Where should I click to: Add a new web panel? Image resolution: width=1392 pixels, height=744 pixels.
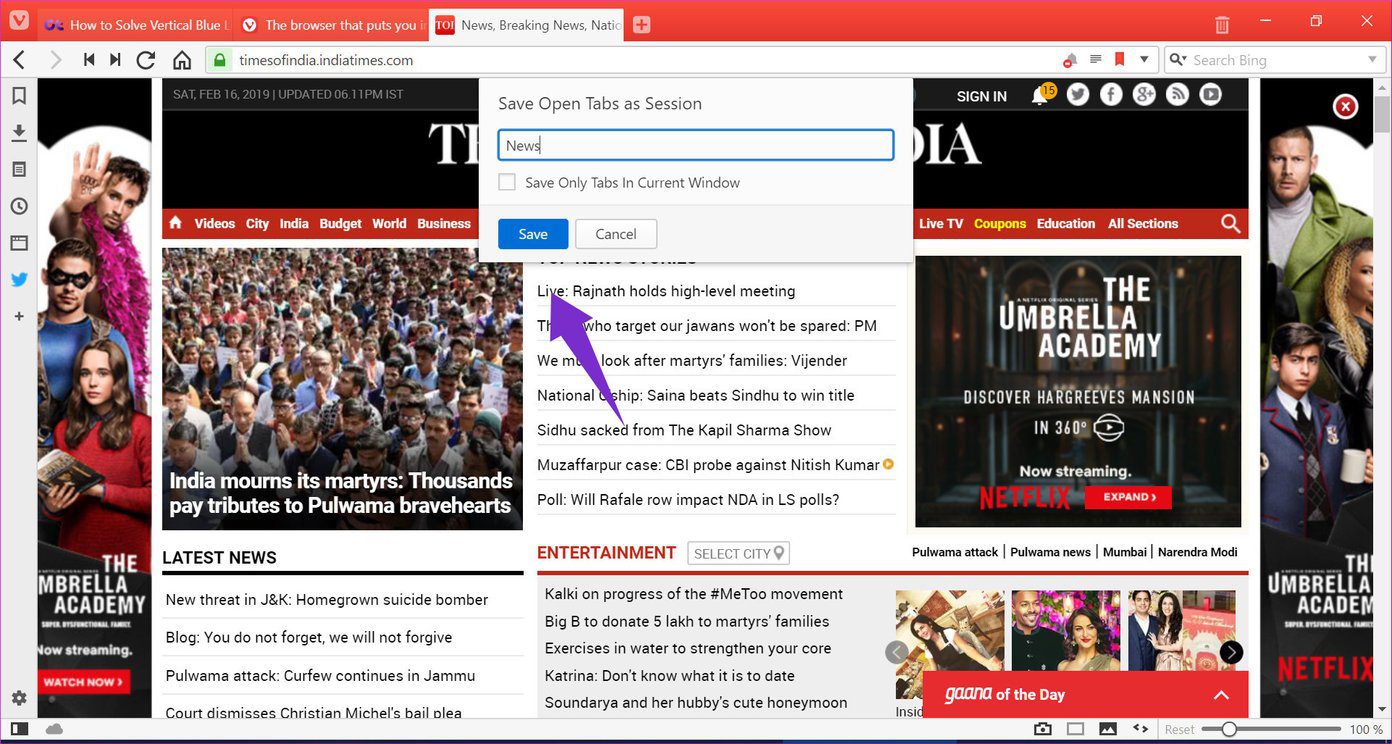point(19,316)
